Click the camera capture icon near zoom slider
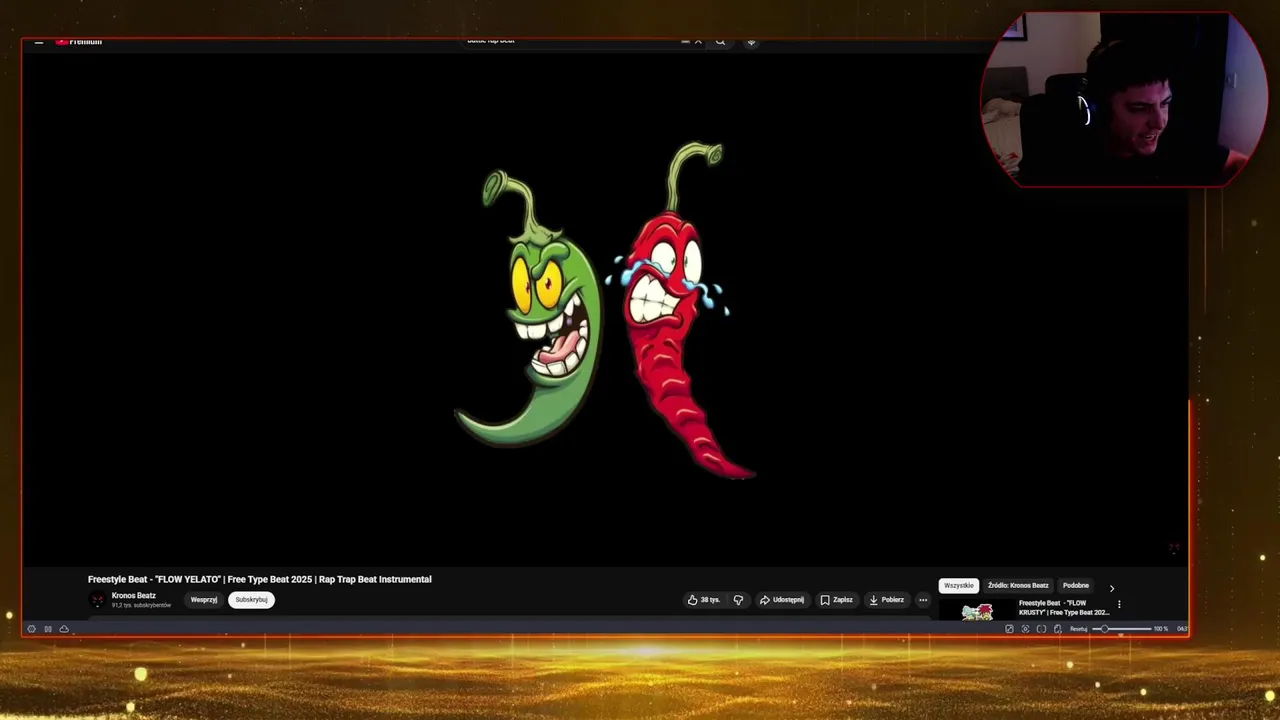This screenshot has width=1280, height=720. 1025,629
